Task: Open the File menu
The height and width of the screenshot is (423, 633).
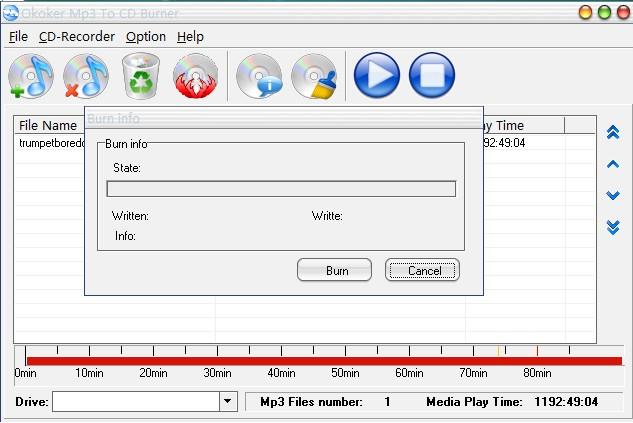Action: (18, 37)
